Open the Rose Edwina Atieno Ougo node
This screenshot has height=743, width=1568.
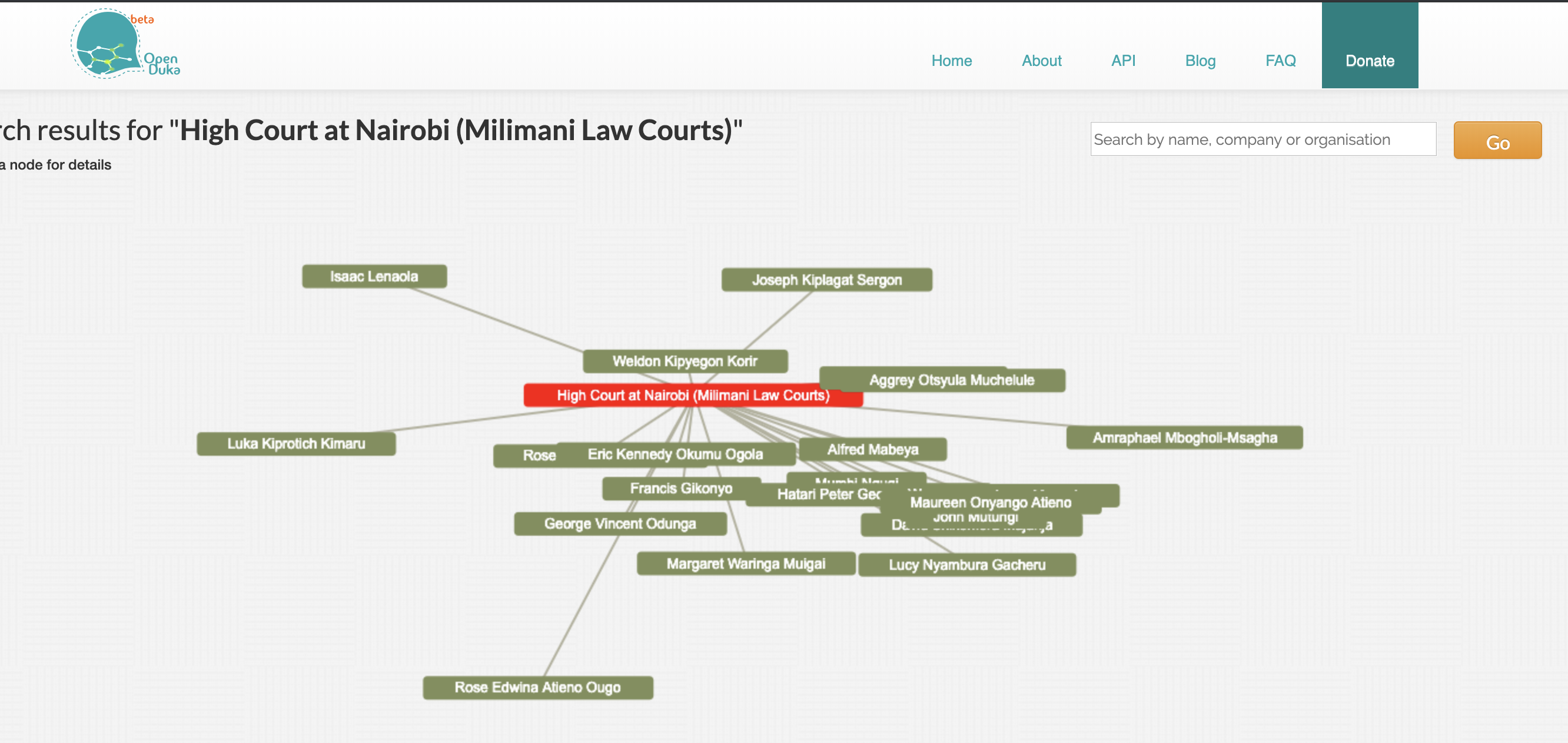pos(537,688)
